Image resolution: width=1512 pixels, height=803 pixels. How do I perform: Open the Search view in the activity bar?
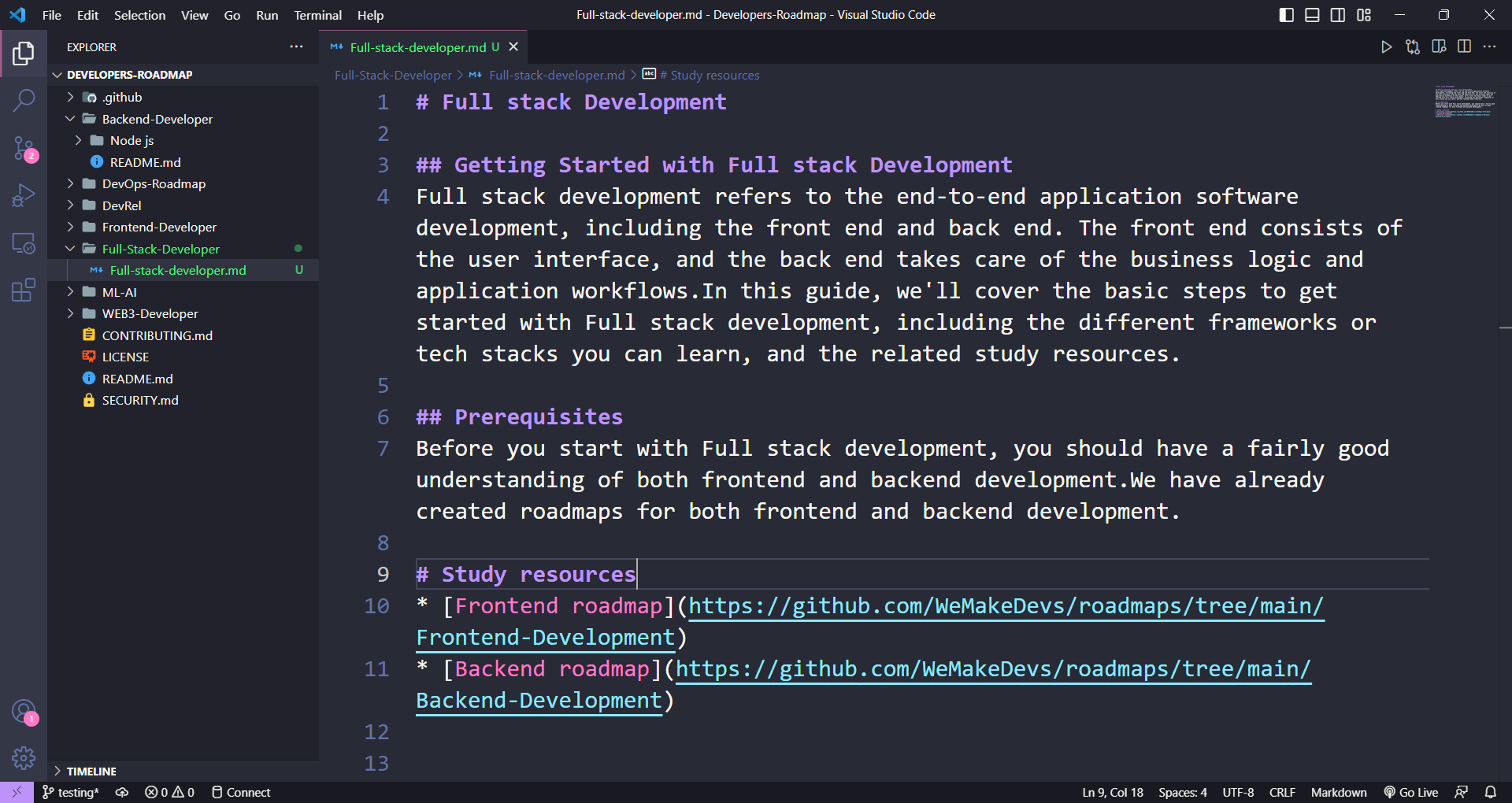24,101
